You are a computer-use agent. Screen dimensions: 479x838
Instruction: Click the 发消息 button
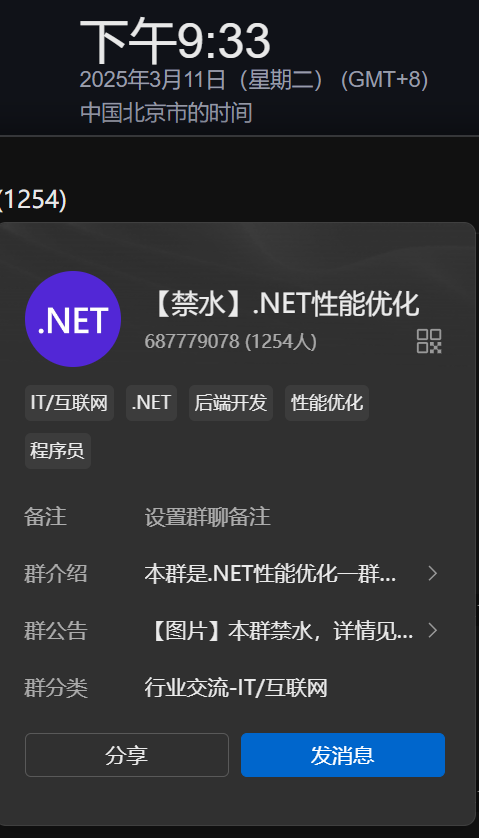[343, 755]
